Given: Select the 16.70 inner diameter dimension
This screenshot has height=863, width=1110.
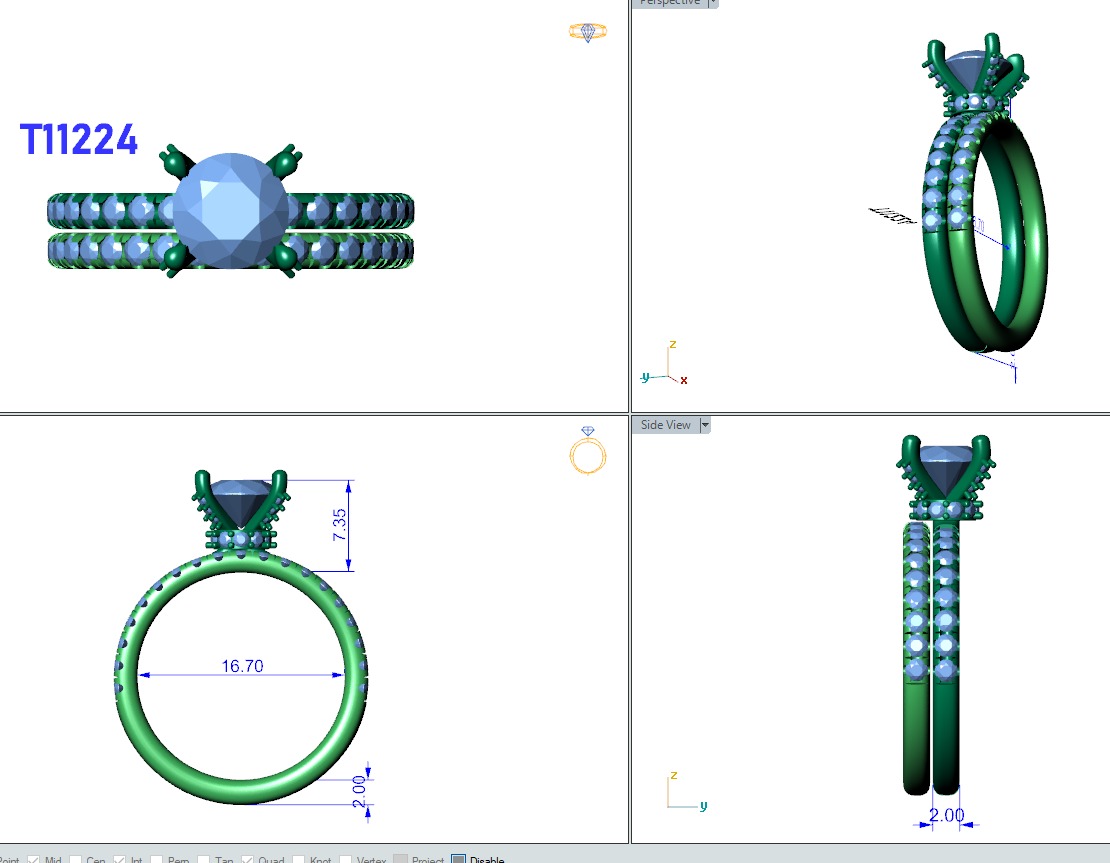Looking at the screenshot, I should pos(241,666).
